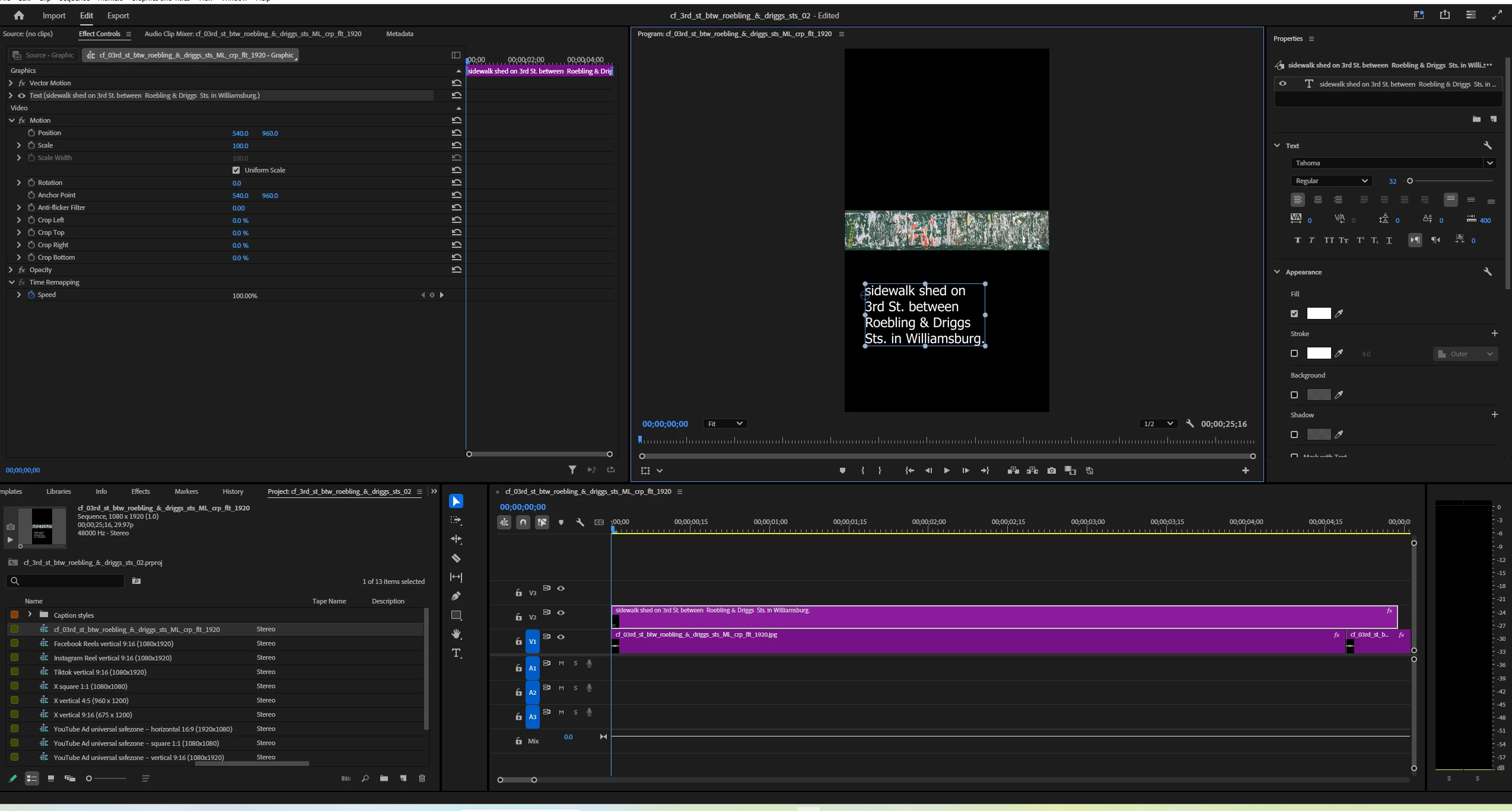The width and height of the screenshot is (1512, 811).
Task: Select the Hand tool
Action: pos(456,634)
